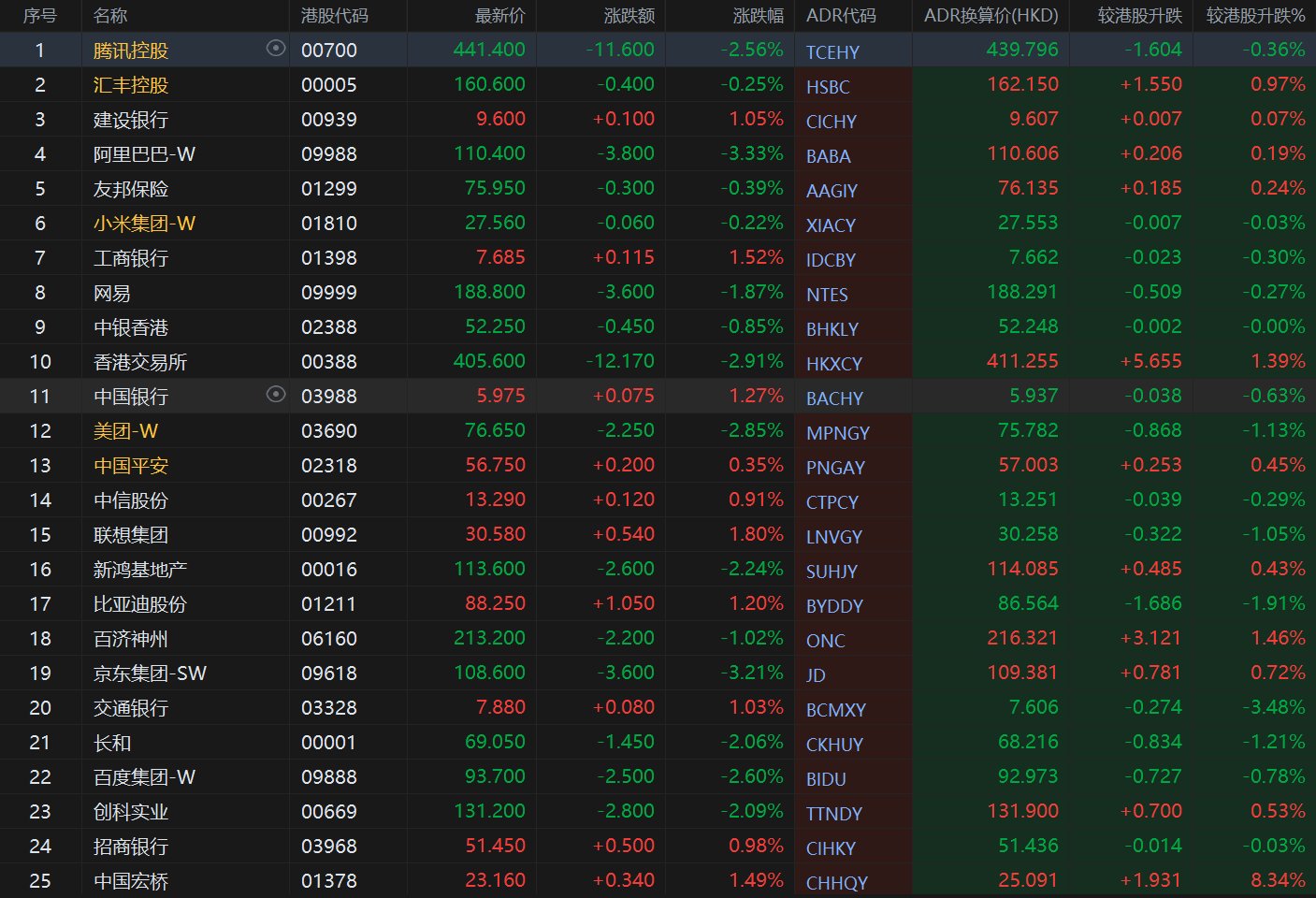1316x898 pixels.
Task: Sort by the 涨跌额 column header
Action: point(629,16)
